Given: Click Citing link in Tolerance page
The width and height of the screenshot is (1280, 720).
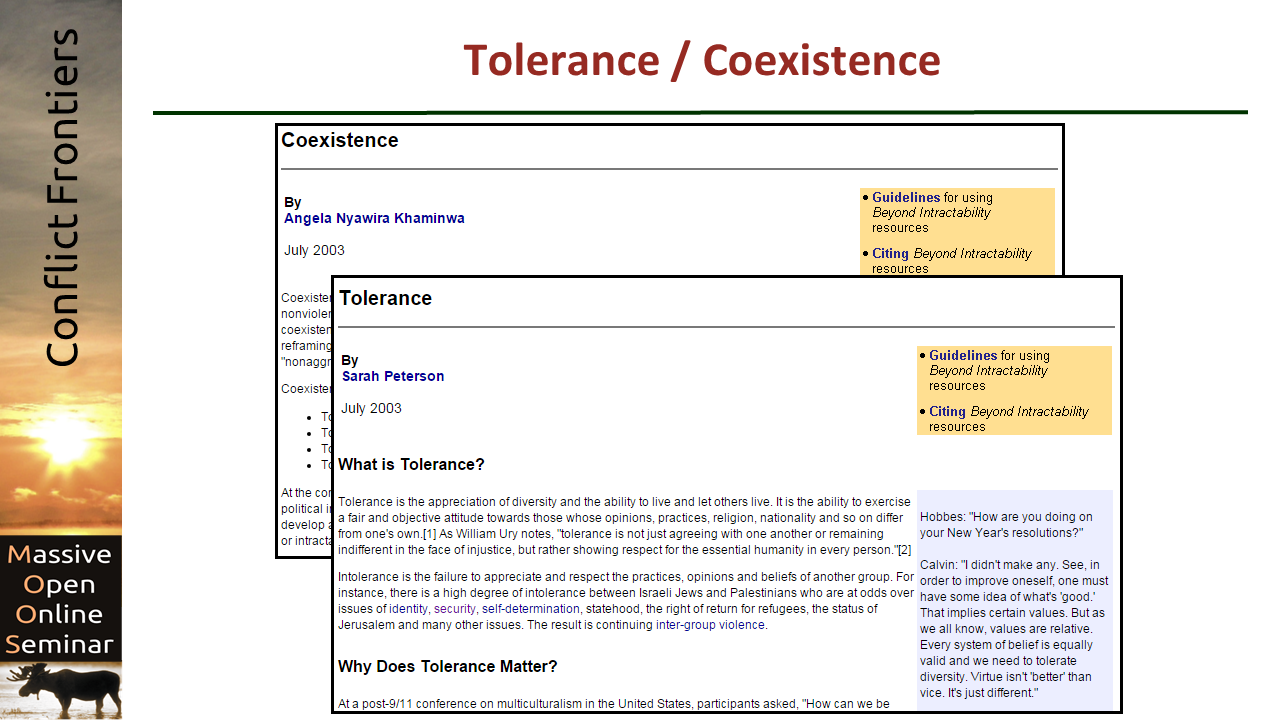Looking at the screenshot, I should pos(947,411).
